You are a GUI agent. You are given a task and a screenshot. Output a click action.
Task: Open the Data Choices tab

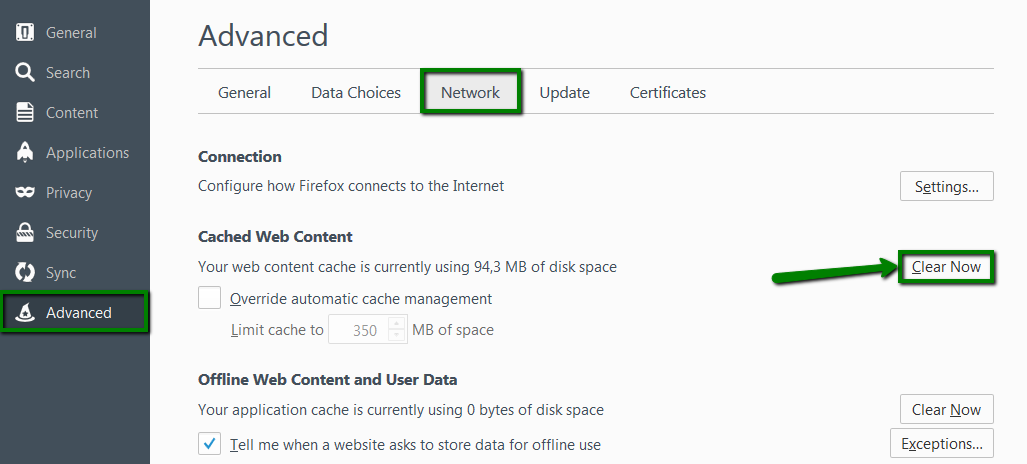(356, 92)
